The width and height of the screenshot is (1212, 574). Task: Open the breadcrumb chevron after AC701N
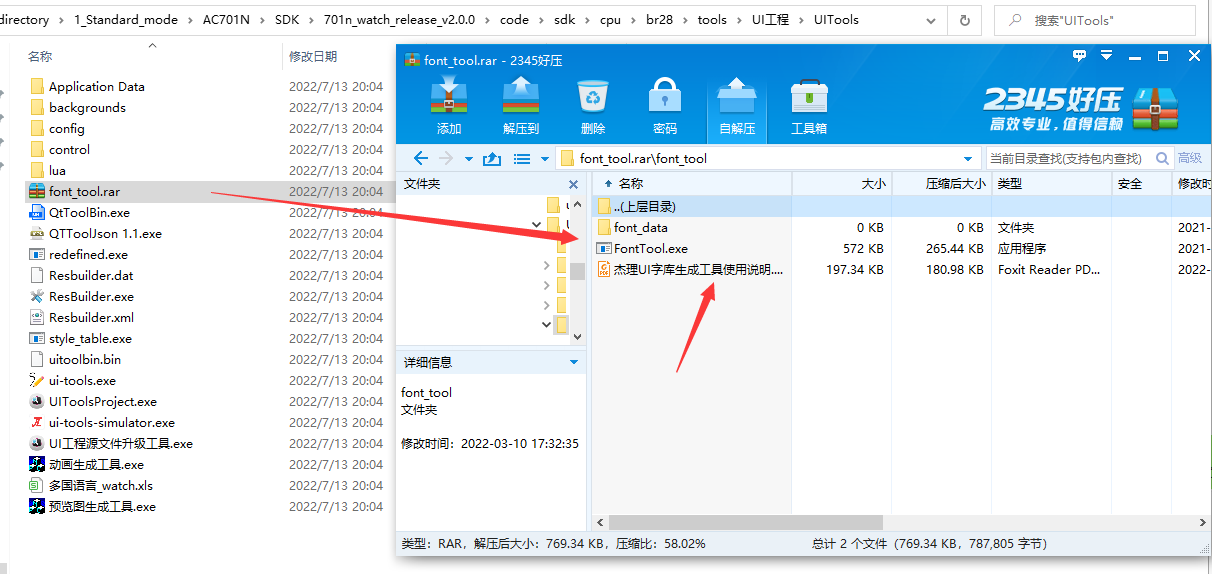click(263, 20)
